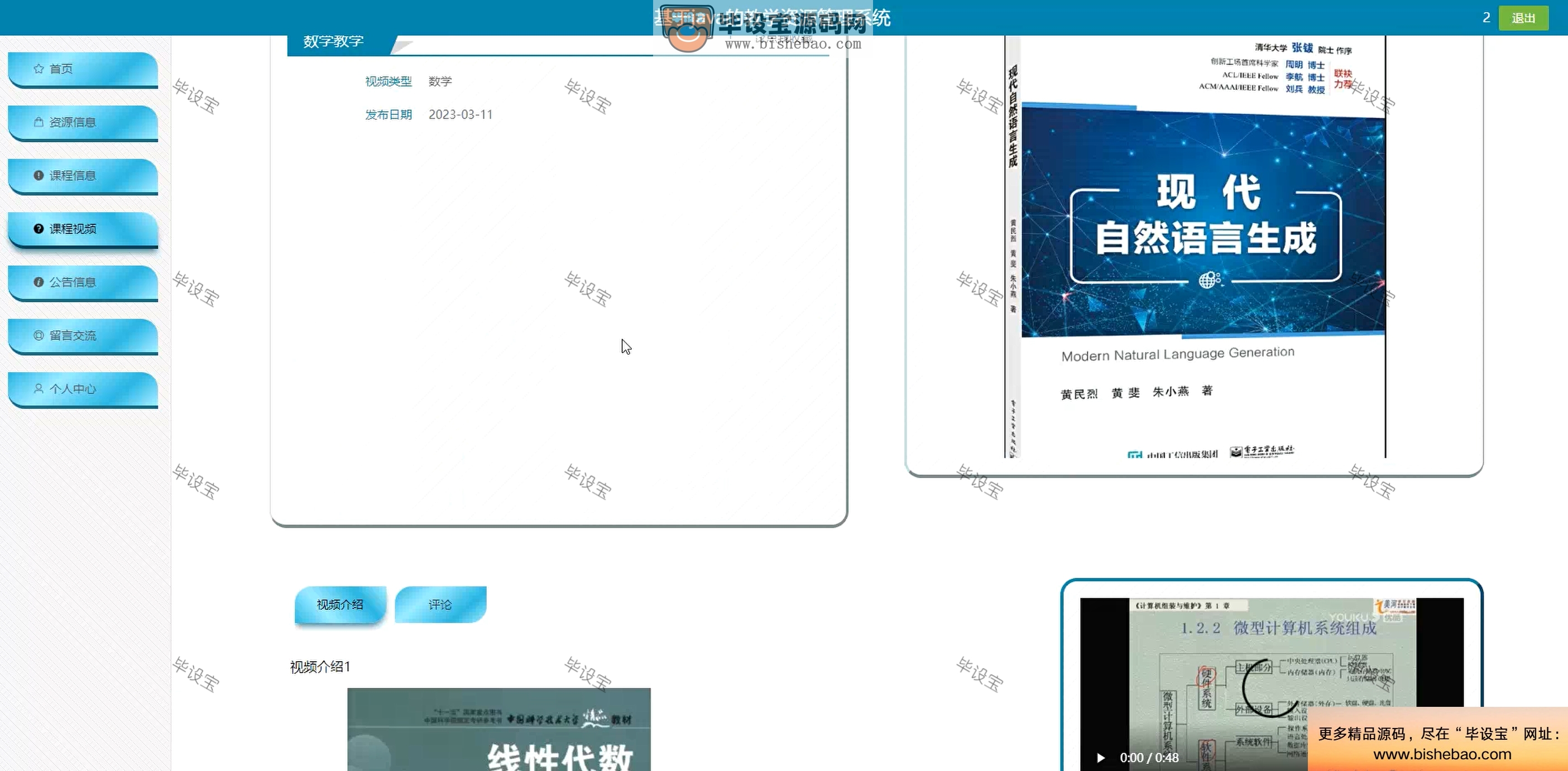1568x771 pixels.
Task: Click the question icon beside 课程视频
Action: (x=39, y=229)
